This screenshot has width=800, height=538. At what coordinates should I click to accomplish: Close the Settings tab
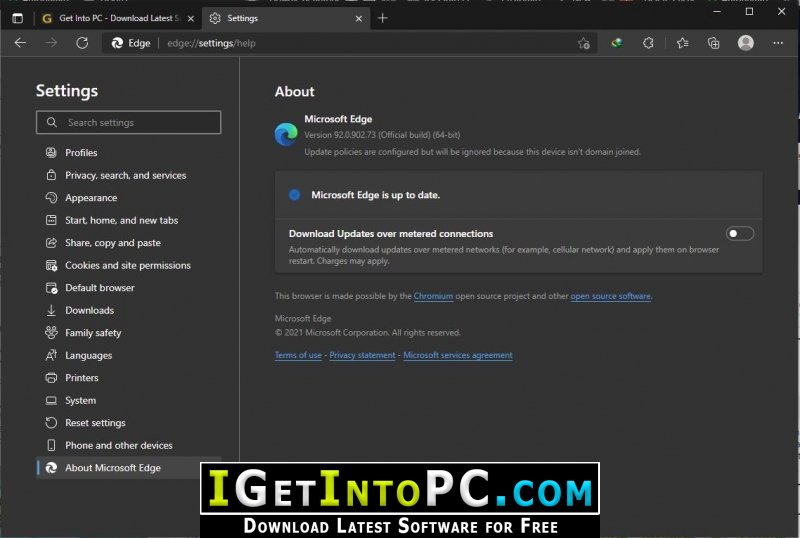(359, 18)
